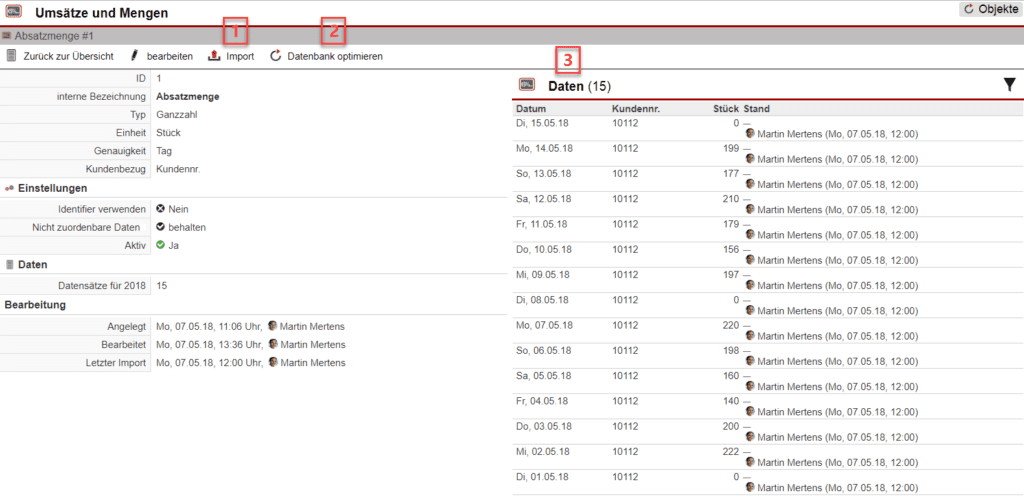The width and height of the screenshot is (1024, 497).
Task: Click the Import upload icon
Action: tap(214, 56)
